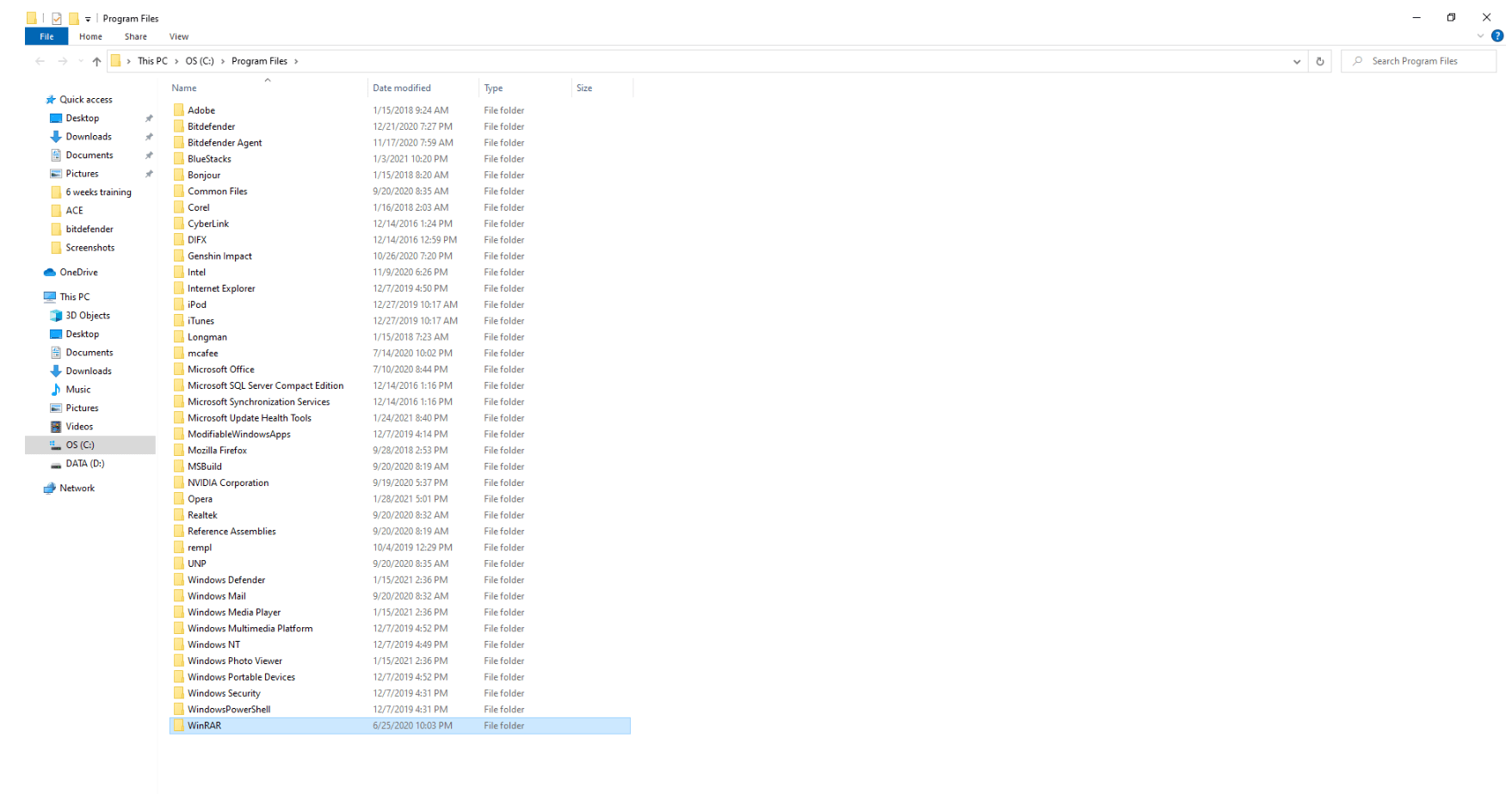Select the Adobe folder icon
The image size is (1512, 794).
179,110
